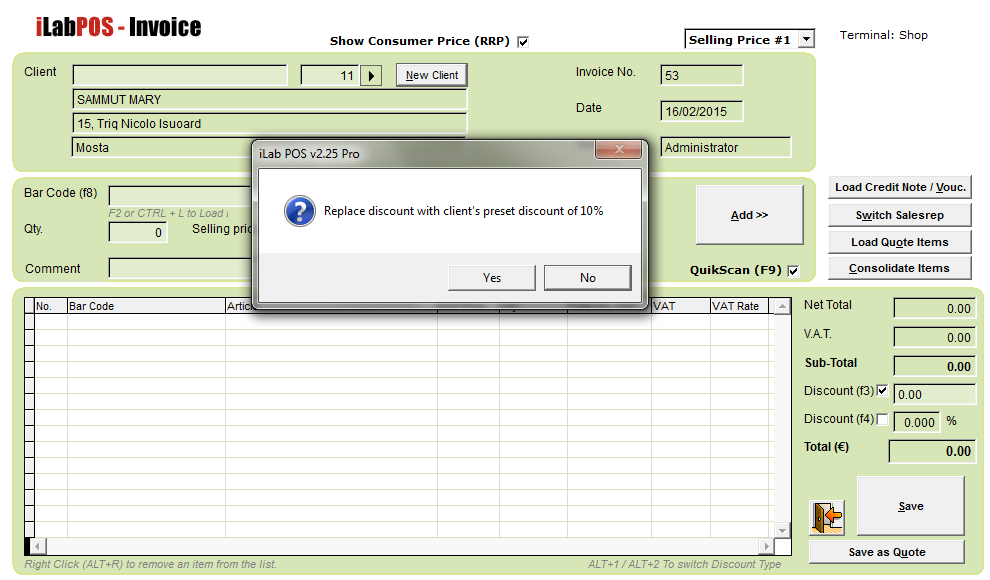Screen dimensions: 990x580
Task: Click the Save as Quote button
Action: [x=886, y=552]
